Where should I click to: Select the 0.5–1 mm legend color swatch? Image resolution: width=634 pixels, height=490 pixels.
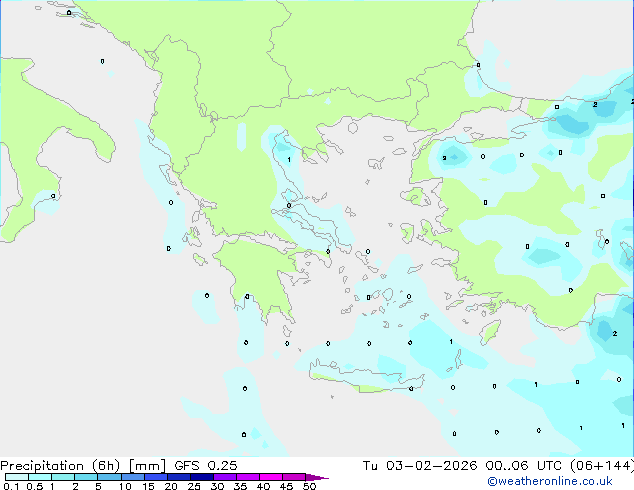click(40, 477)
